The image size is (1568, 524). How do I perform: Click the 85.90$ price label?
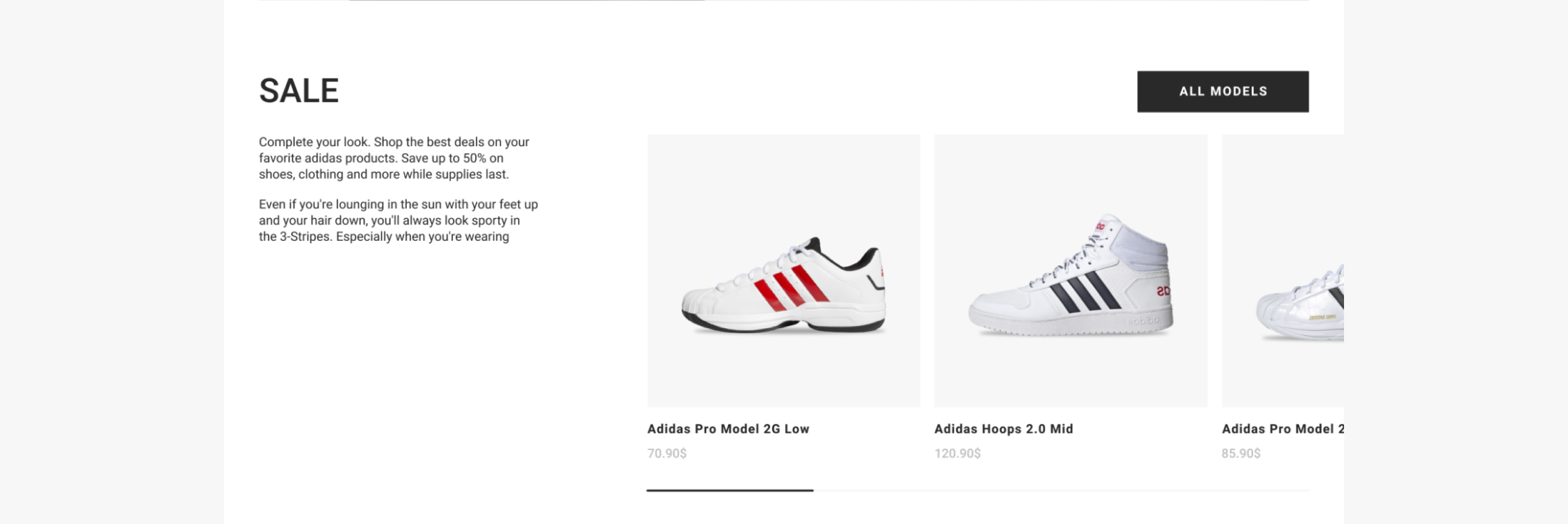[x=1240, y=453]
